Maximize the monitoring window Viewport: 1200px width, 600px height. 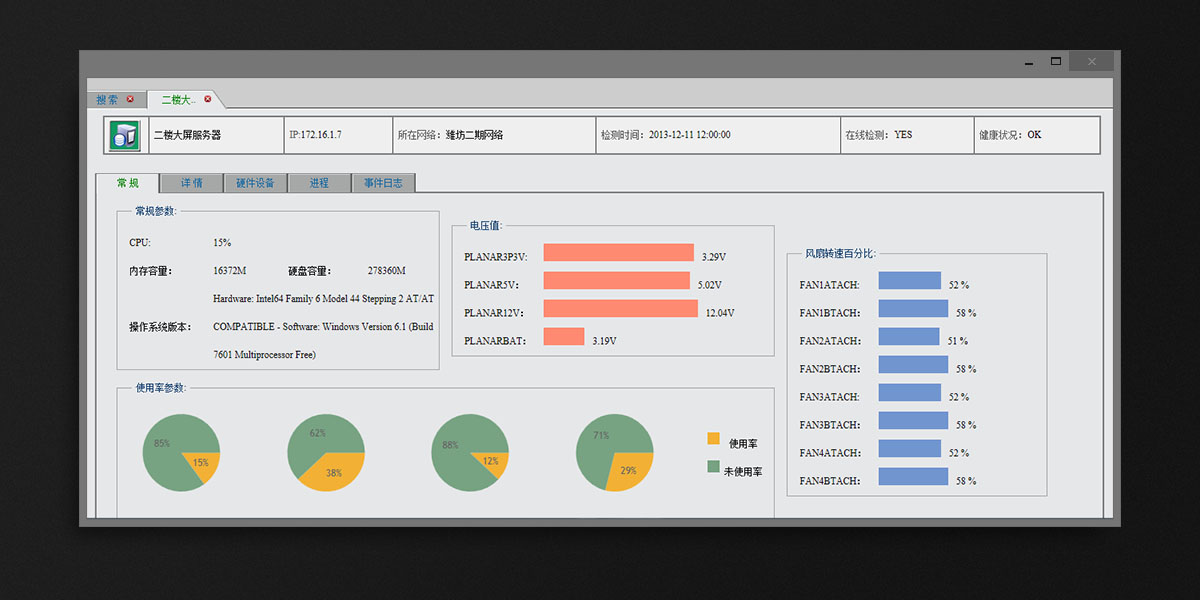[x=1056, y=61]
